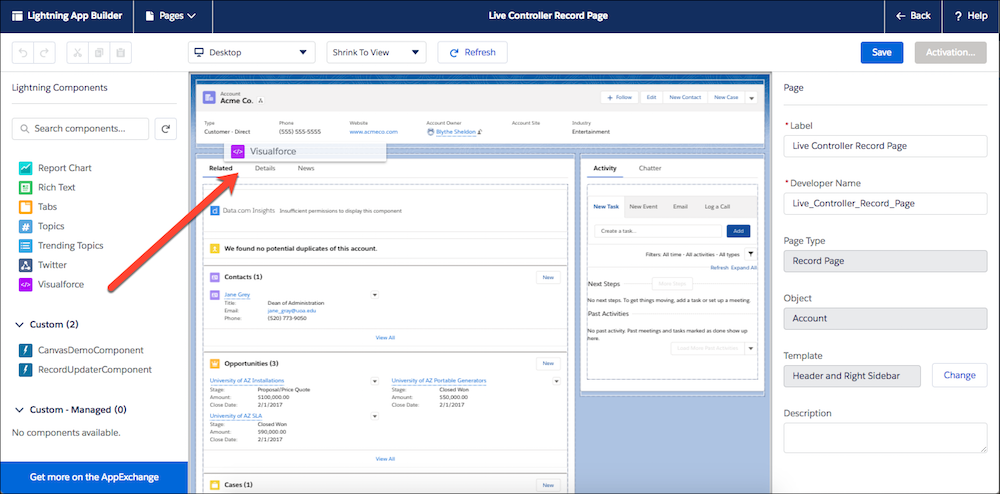Click the Lightning App Builder logo icon
The height and width of the screenshot is (494, 1000).
[17, 16]
